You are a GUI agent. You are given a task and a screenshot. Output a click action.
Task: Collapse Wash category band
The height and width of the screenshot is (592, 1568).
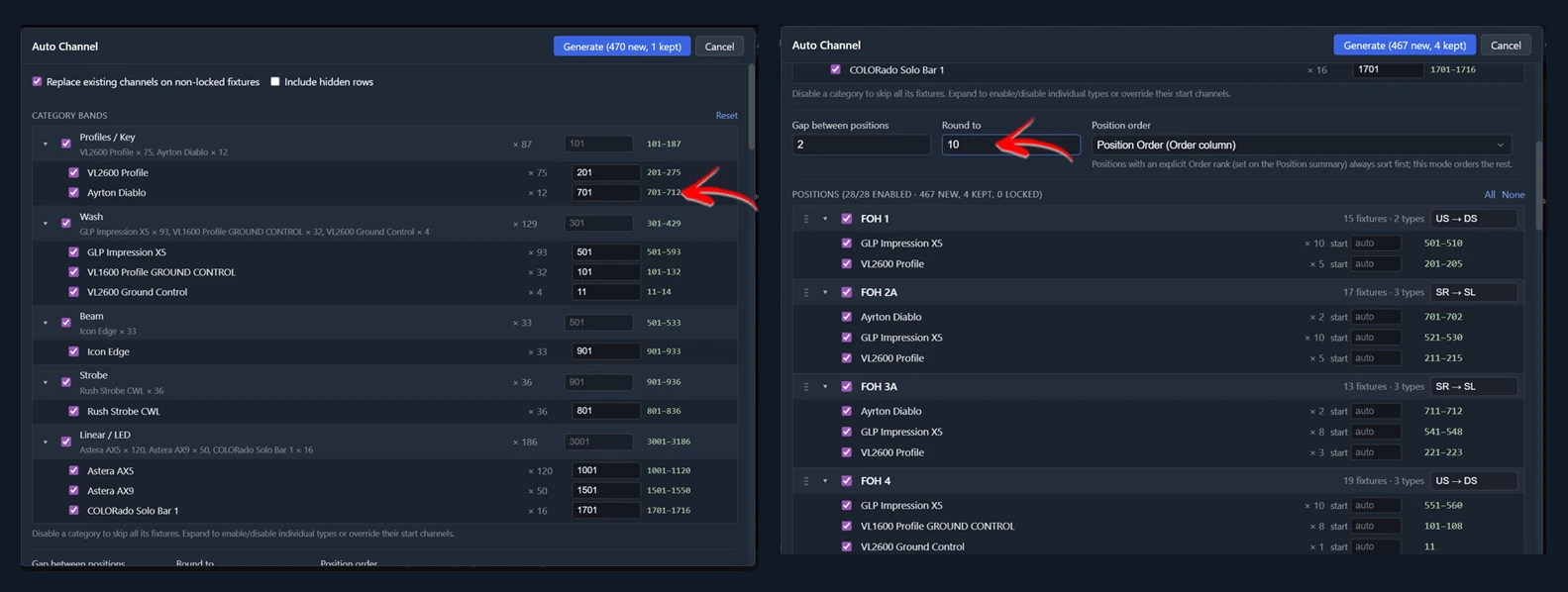tap(46, 223)
